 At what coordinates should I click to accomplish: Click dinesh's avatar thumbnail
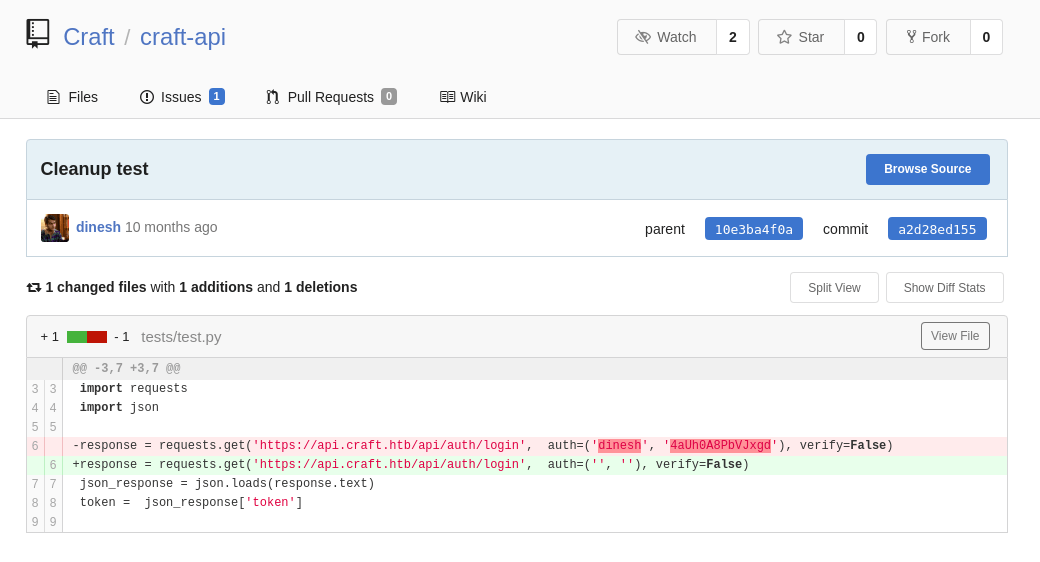tap(55, 228)
